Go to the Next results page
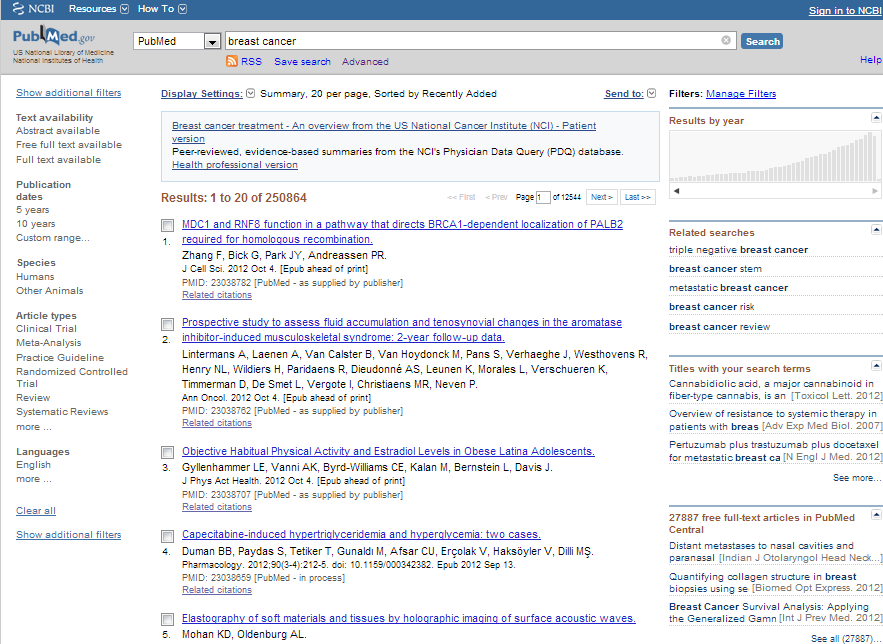Screen dimensions: 883x644 [601, 197]
